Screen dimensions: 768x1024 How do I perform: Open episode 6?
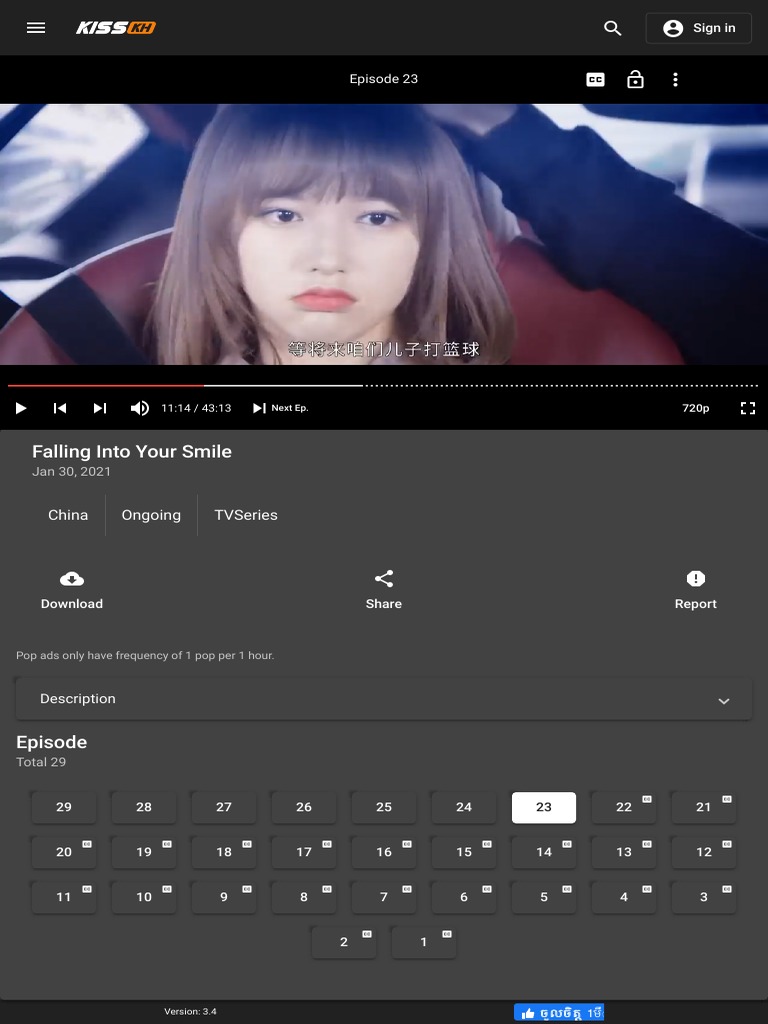point(464,897)
